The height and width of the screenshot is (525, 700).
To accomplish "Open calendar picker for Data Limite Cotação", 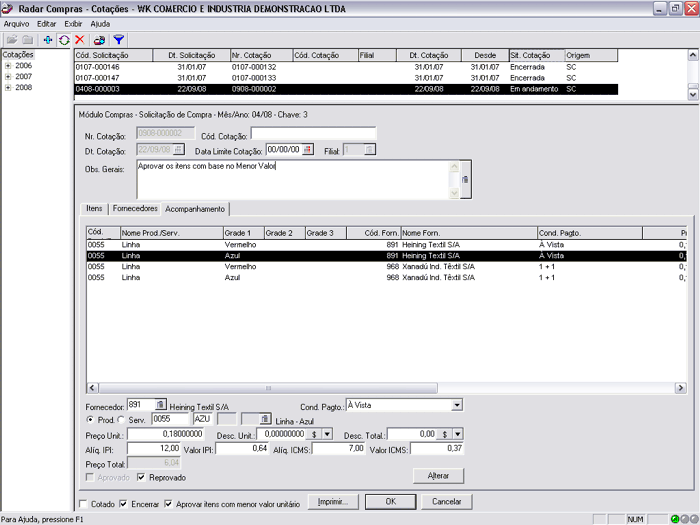I will pyautogui.click(x=308, y=149).
